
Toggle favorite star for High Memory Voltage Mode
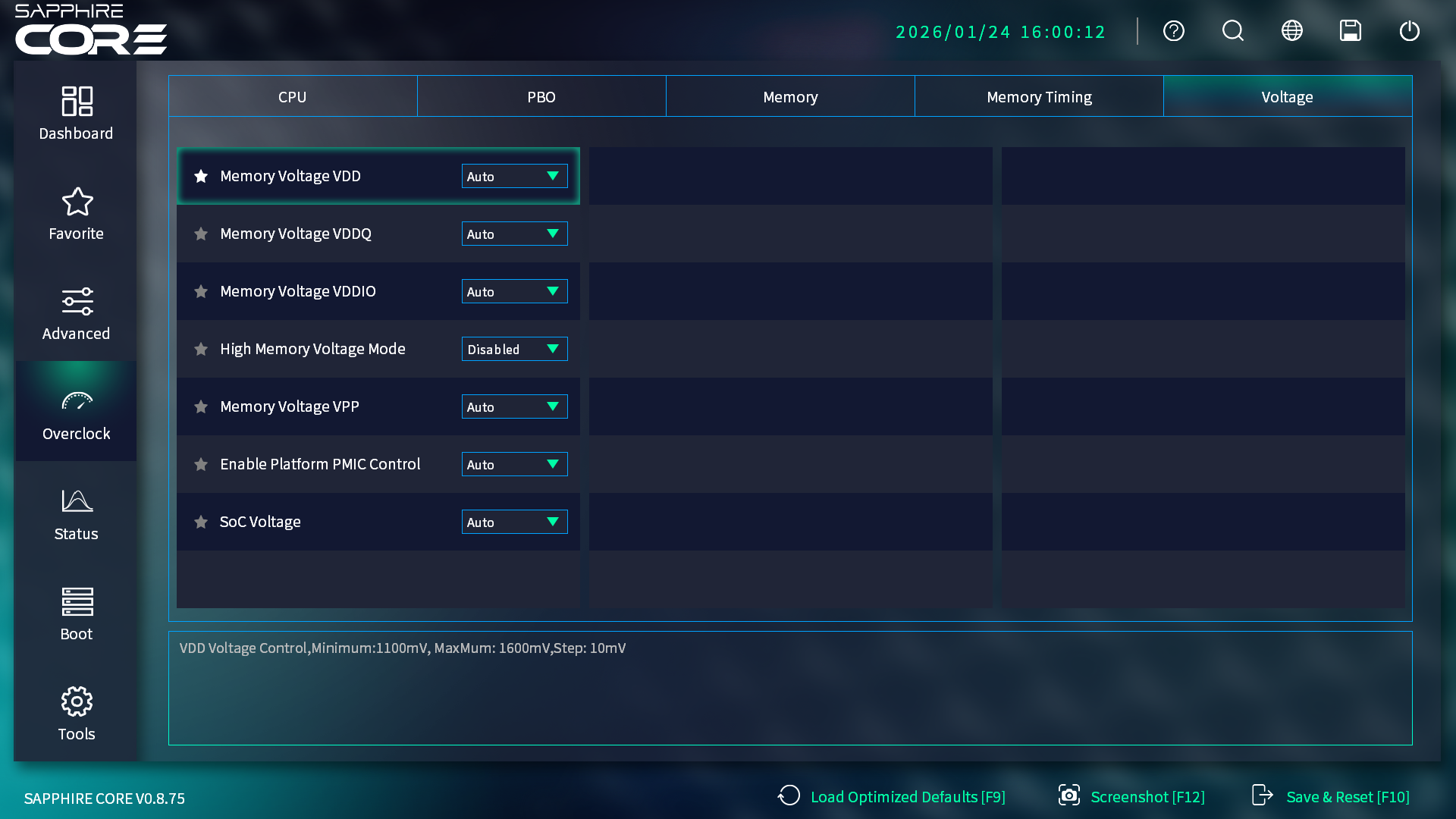[201, 349]
